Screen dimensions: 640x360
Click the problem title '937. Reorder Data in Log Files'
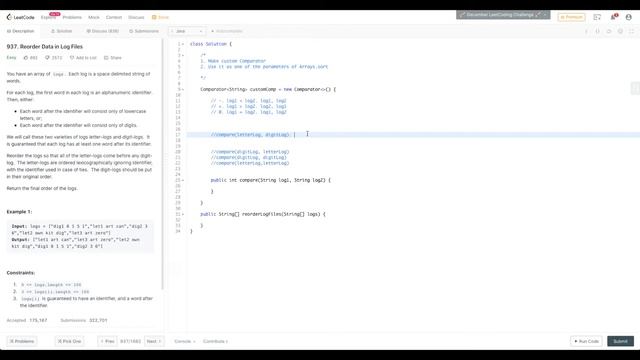[x=44, y=47]
